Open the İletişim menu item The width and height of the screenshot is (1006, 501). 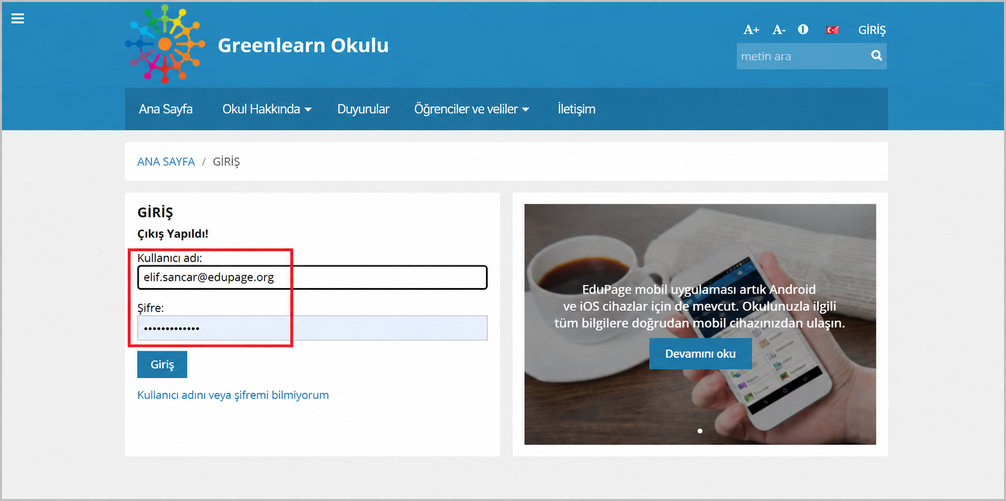[x=576, y=109]
